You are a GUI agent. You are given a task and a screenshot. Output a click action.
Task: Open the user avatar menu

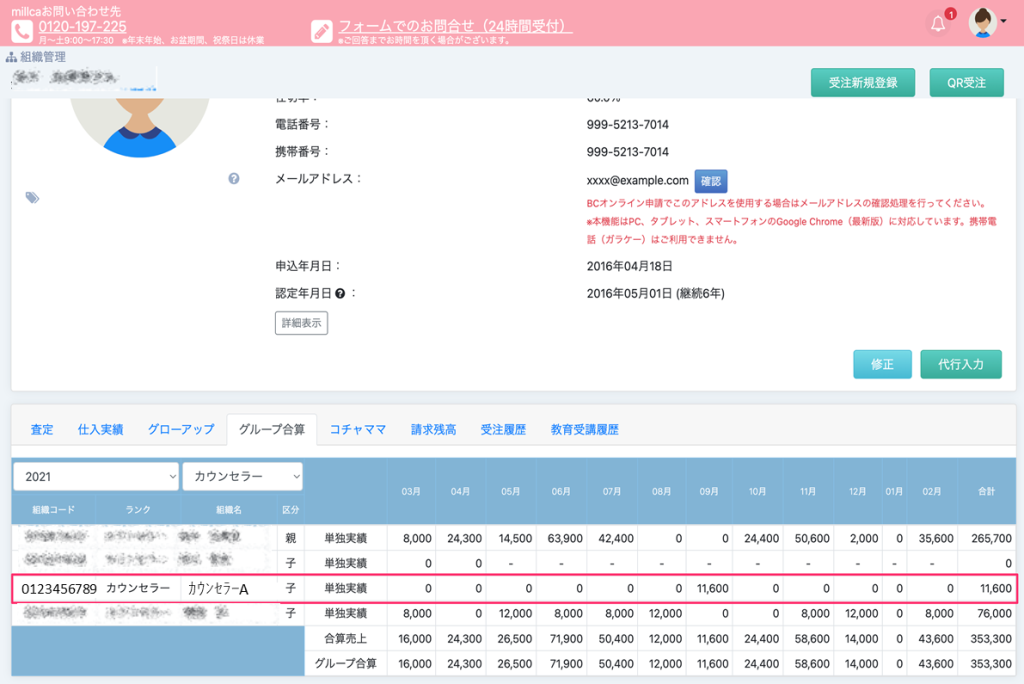coord(985,23)
